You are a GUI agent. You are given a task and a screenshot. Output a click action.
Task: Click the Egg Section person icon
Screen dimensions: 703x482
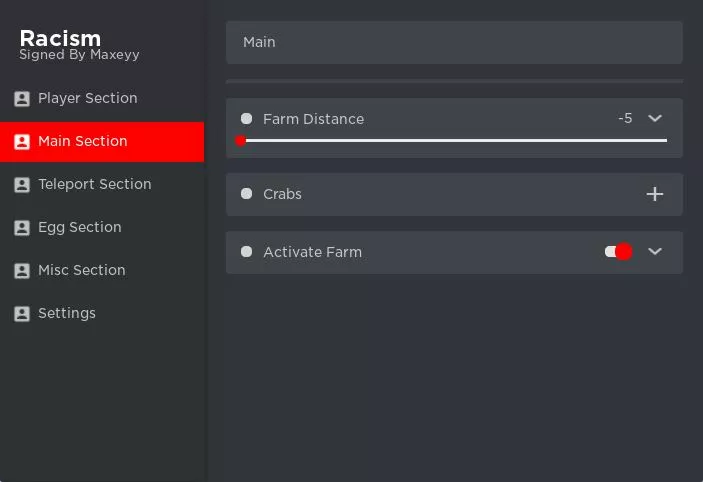[22, 228]
